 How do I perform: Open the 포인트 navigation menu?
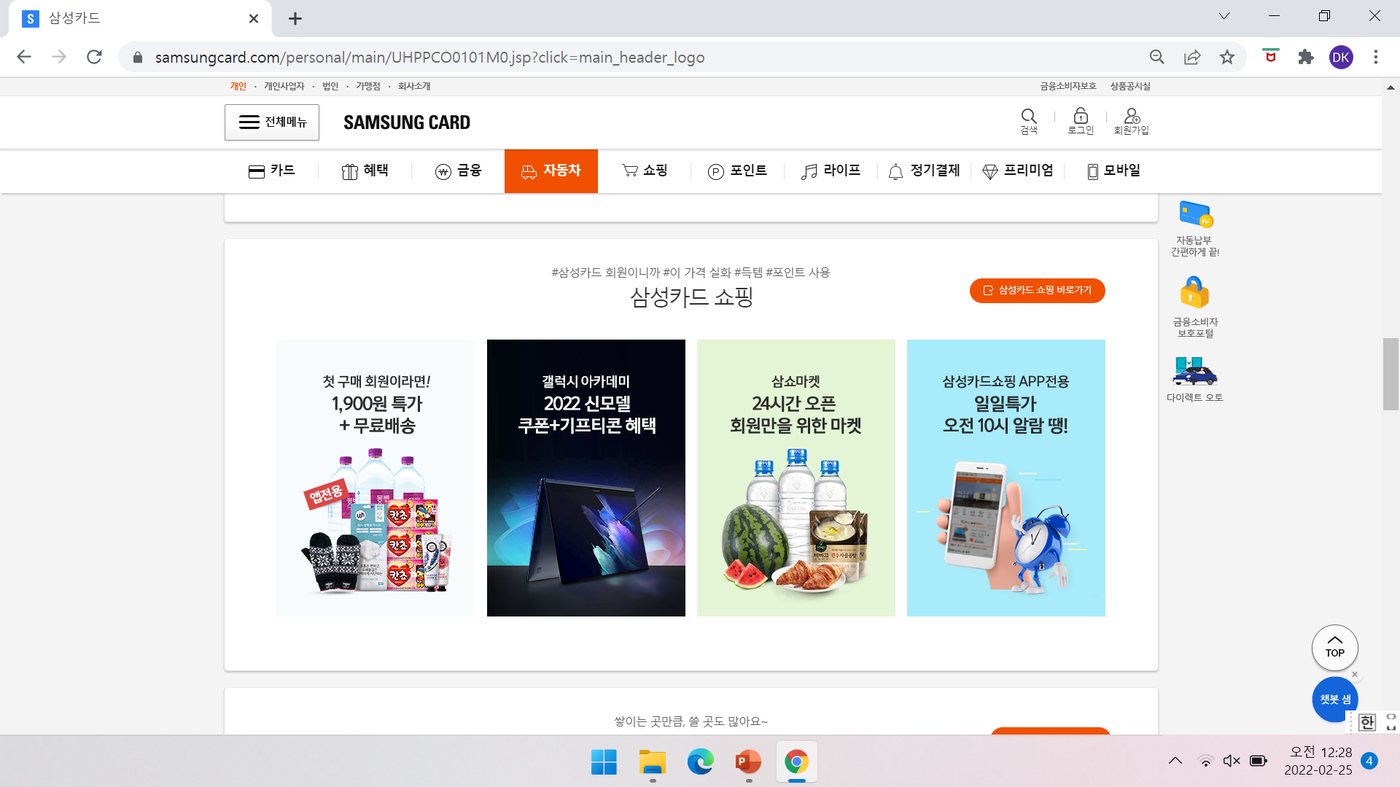point(737,171)
